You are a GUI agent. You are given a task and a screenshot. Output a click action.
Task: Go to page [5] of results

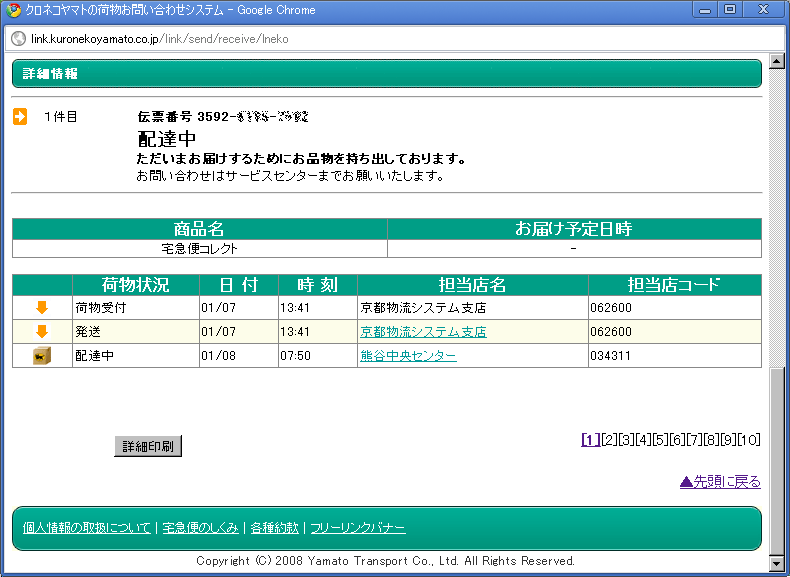coord(660,440)
